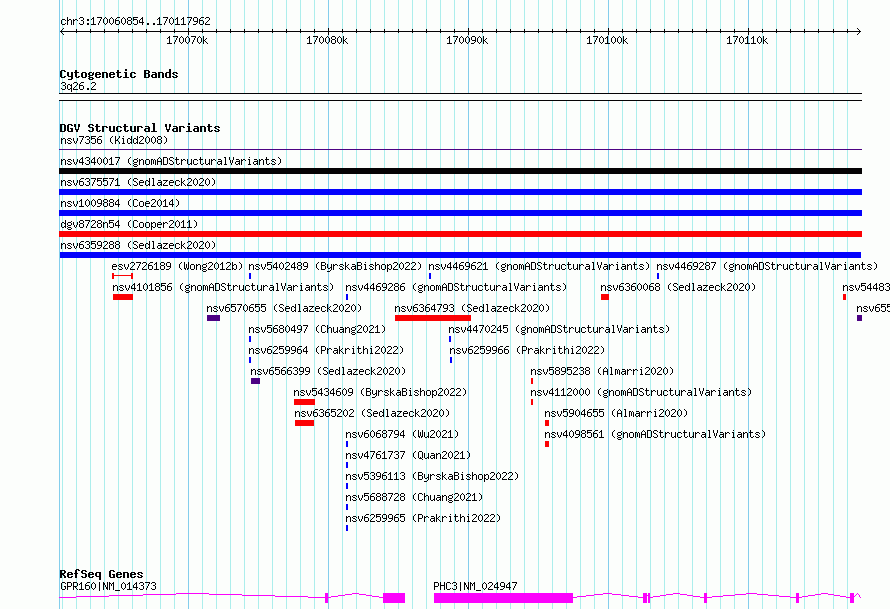Click the 170070k ruler position
890x609 pixels.
(187, 40)
